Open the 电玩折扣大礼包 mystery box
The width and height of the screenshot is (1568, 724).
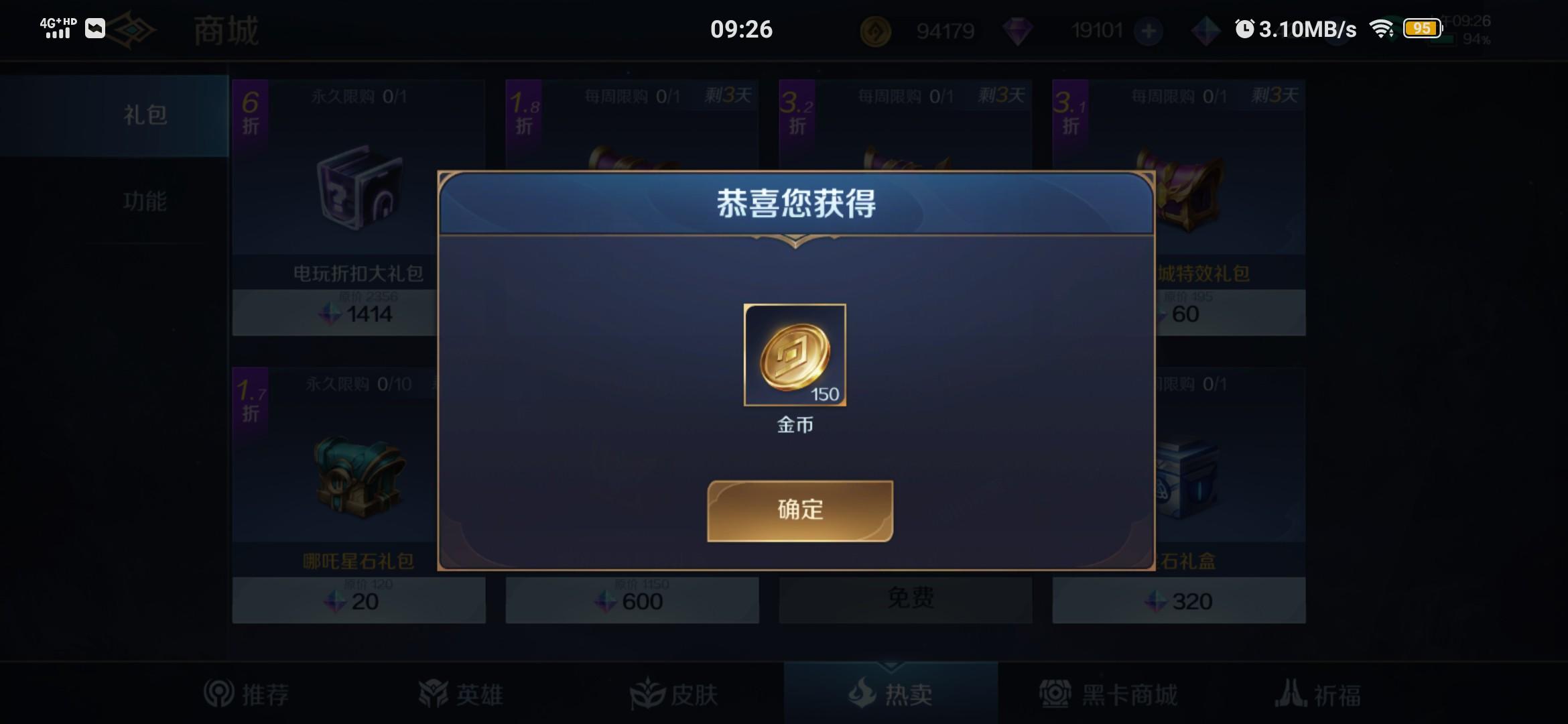coord(359,188)
